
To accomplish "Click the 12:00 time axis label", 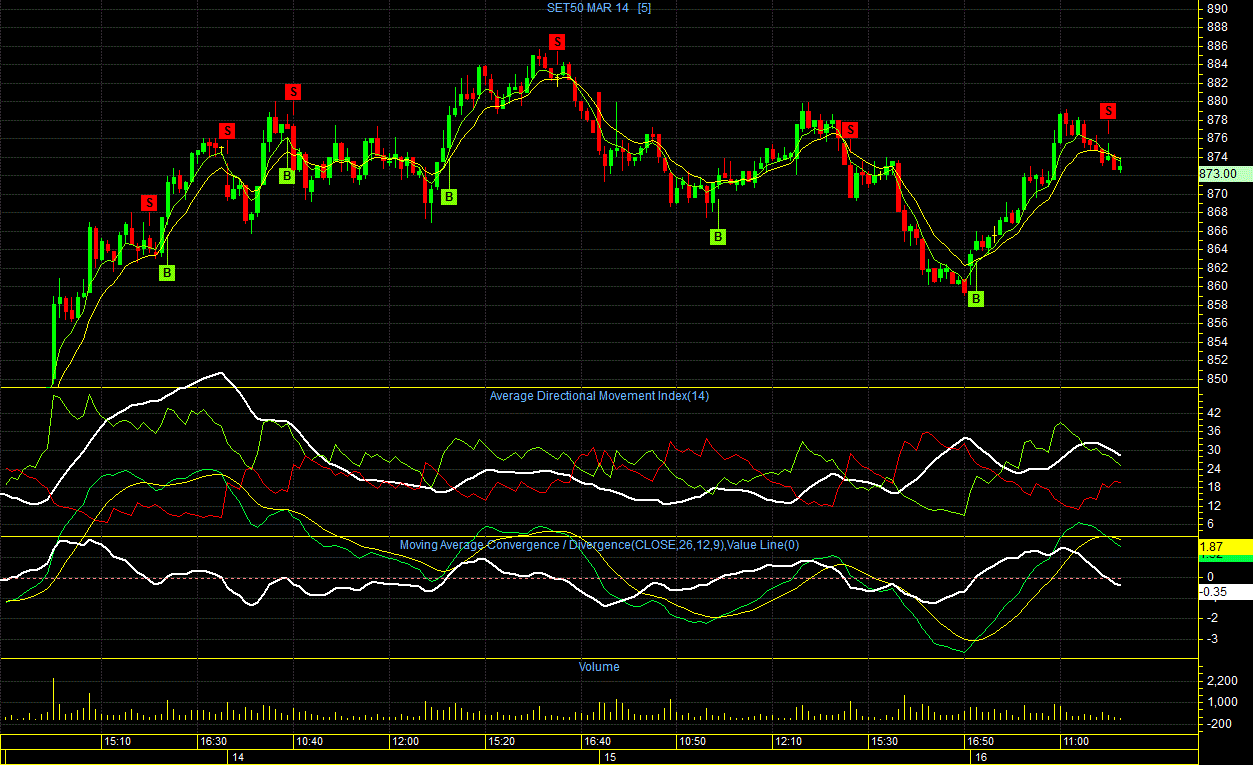I will point(405,742).
